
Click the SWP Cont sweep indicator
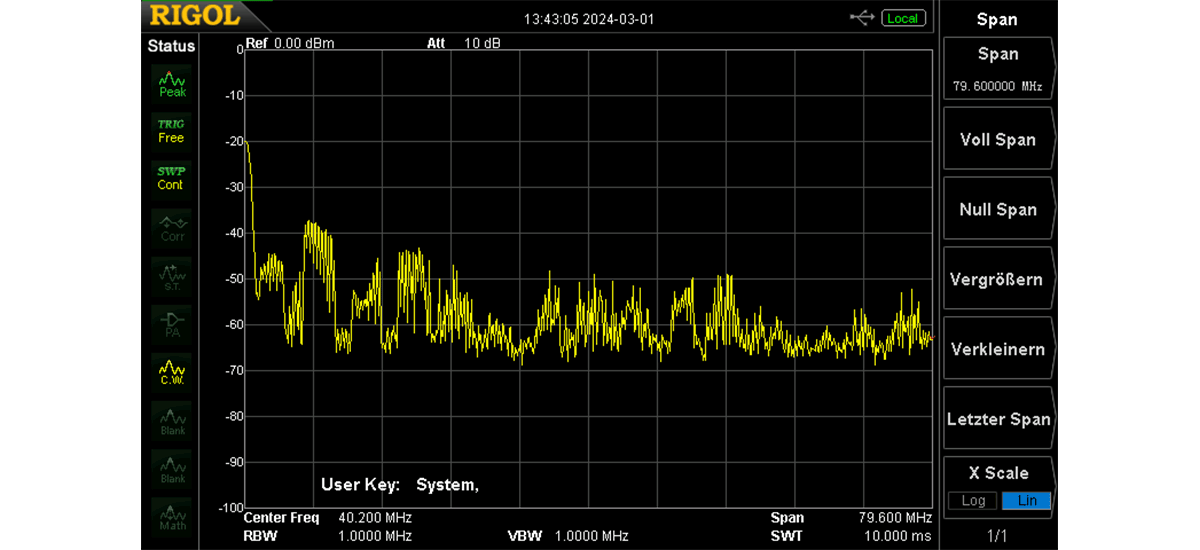[171, 178]
